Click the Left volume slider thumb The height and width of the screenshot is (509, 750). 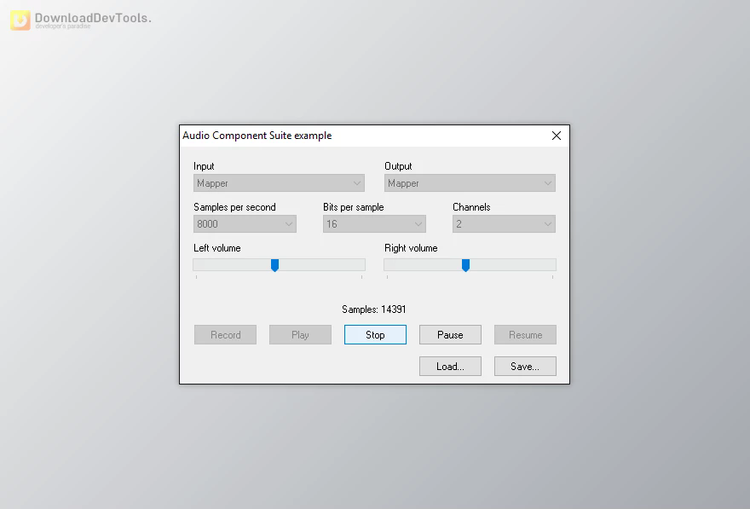tap(275, 265)
